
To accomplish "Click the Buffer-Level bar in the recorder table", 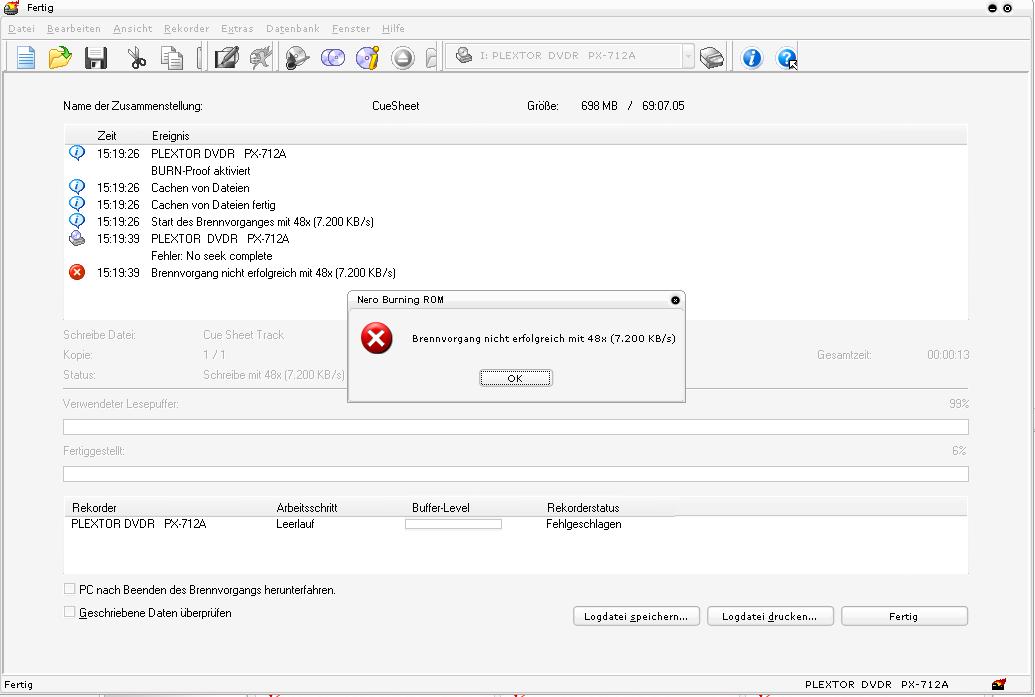I will 453,524.
